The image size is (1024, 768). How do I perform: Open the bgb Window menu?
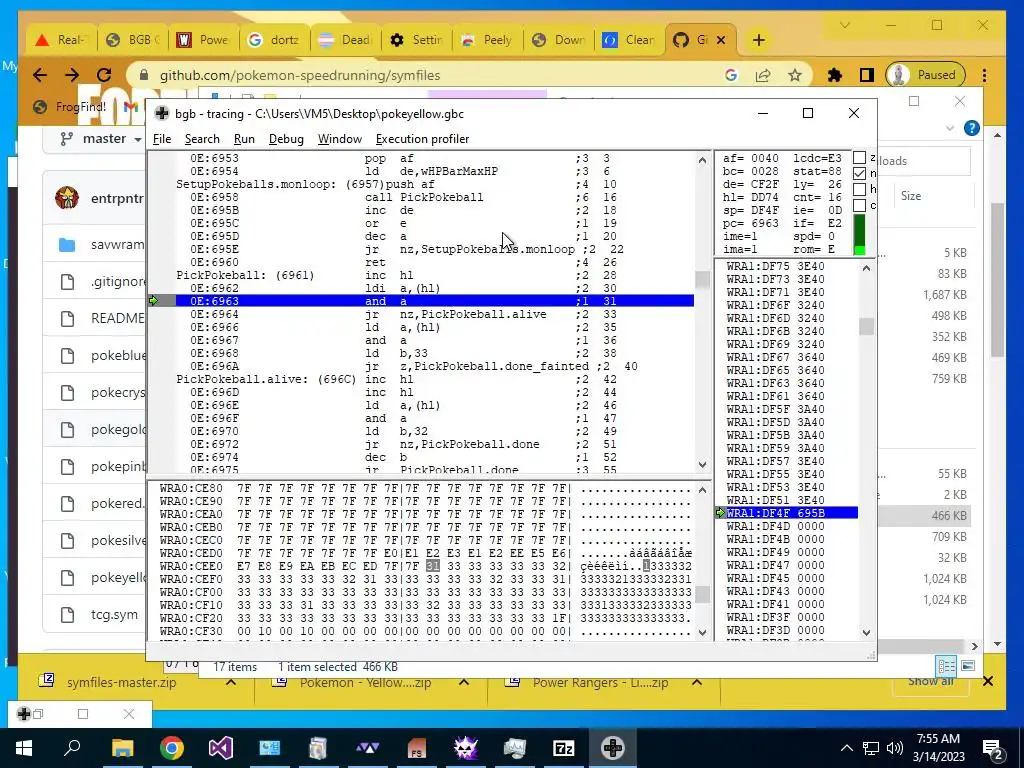(x=340, y=139)
